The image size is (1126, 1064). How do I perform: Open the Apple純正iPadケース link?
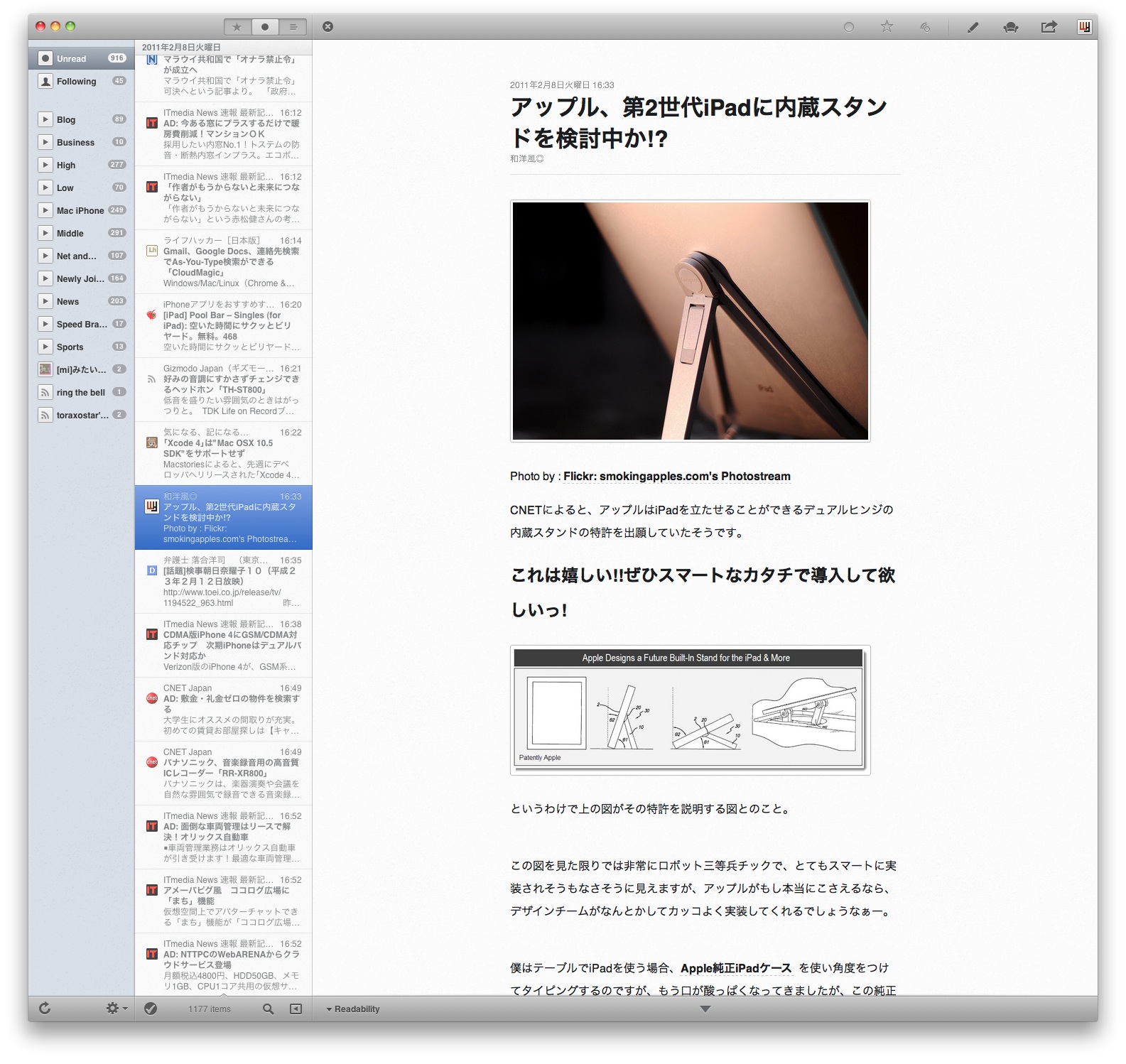coord(735,967)
